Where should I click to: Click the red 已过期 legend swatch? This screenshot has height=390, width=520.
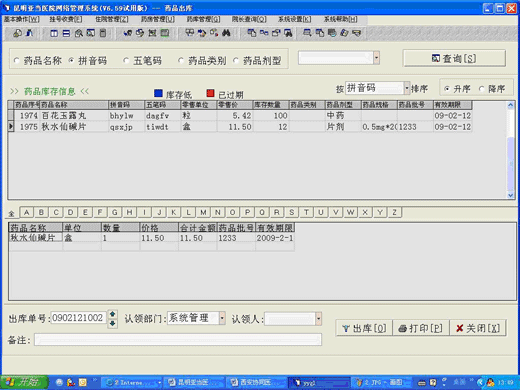coord(210,93)
